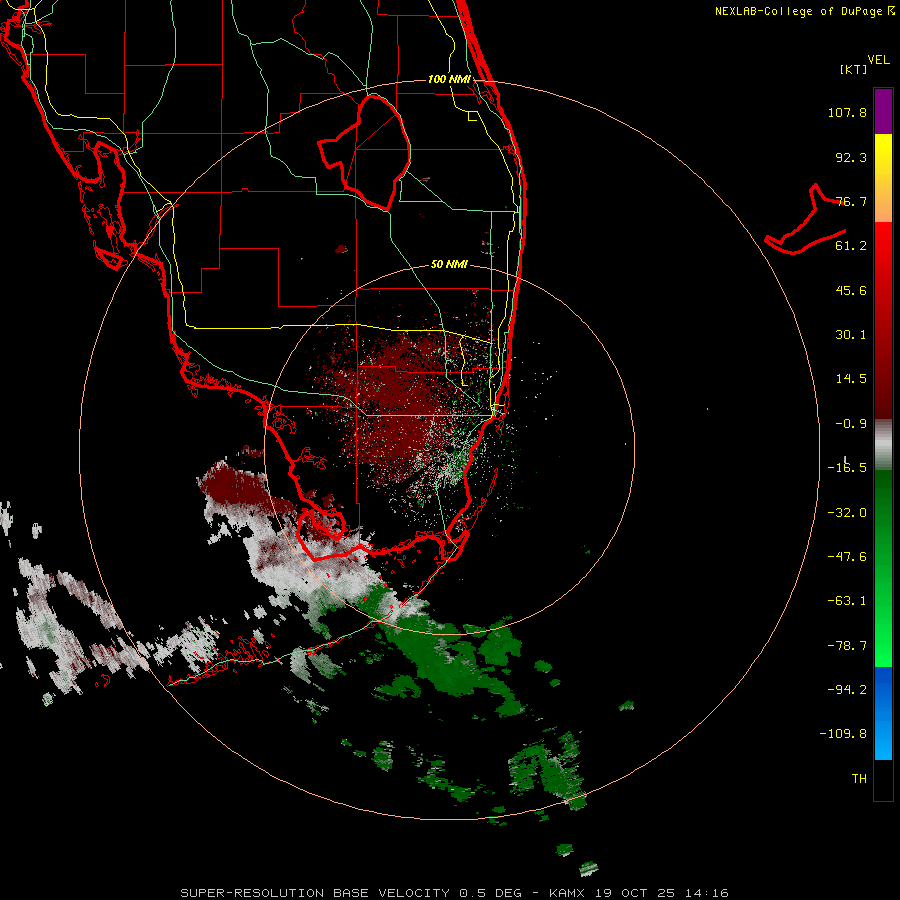Viewport: 900px width, 900px height.
Task: Select the -0.9 legend value
Action: [851, 424]
